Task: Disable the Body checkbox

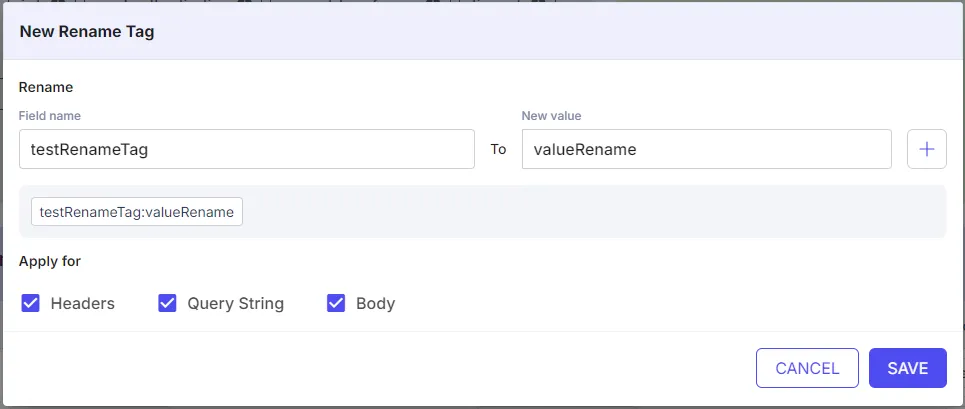Action: coord(336,303)
